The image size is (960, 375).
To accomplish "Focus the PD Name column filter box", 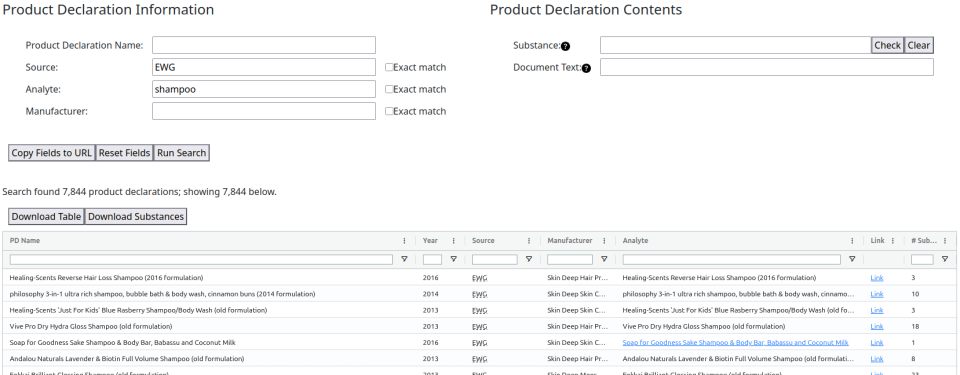I will coord(201,260).
